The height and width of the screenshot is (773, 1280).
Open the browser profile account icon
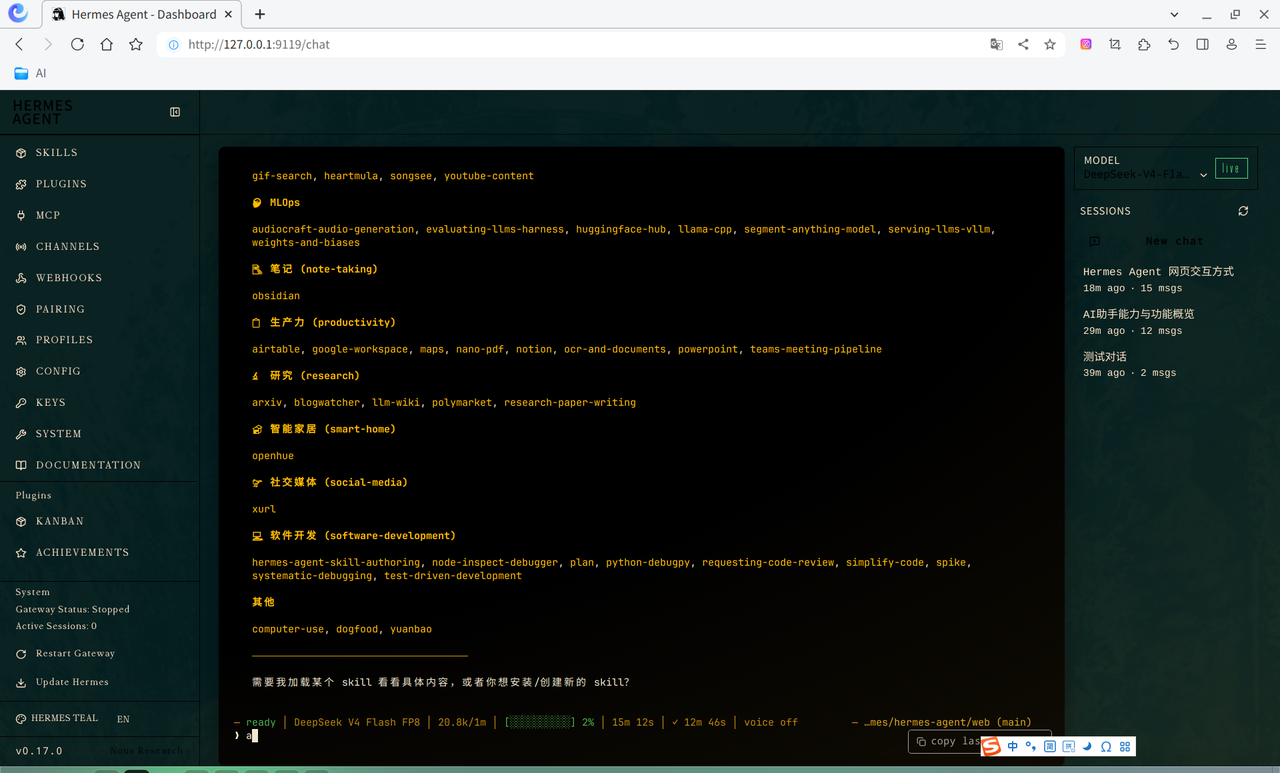click(x=1231, y=44)
